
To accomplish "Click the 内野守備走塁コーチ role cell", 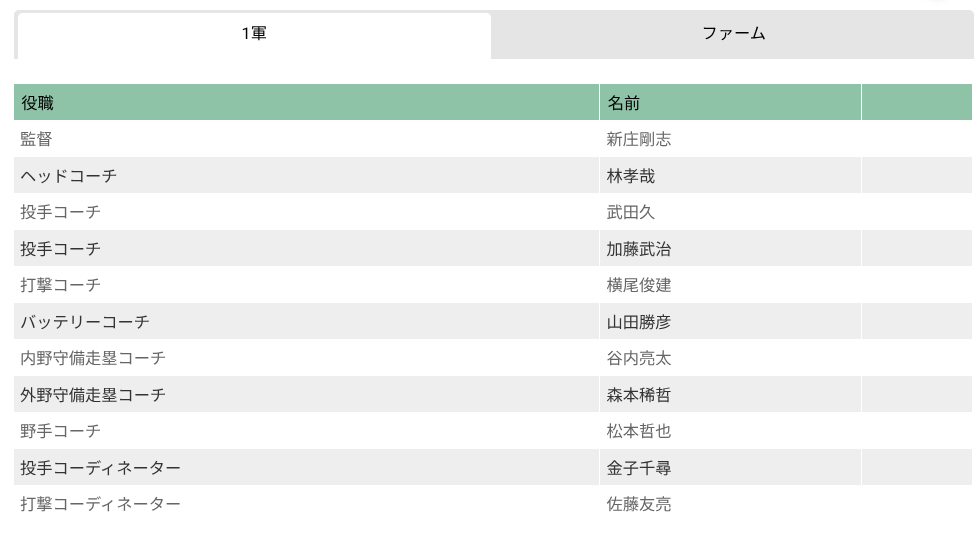I will (93, 358).
